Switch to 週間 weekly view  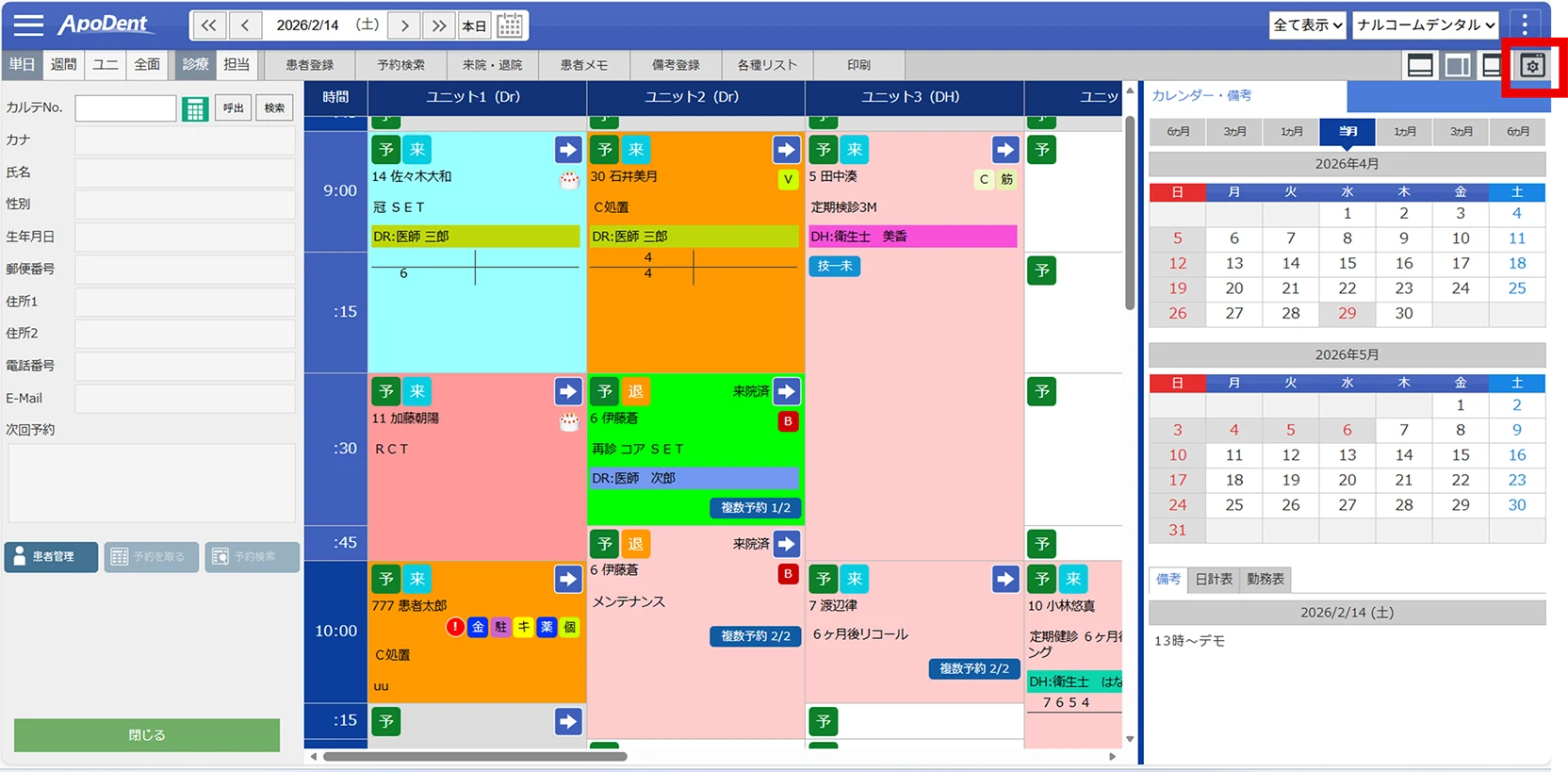point(64,65)
